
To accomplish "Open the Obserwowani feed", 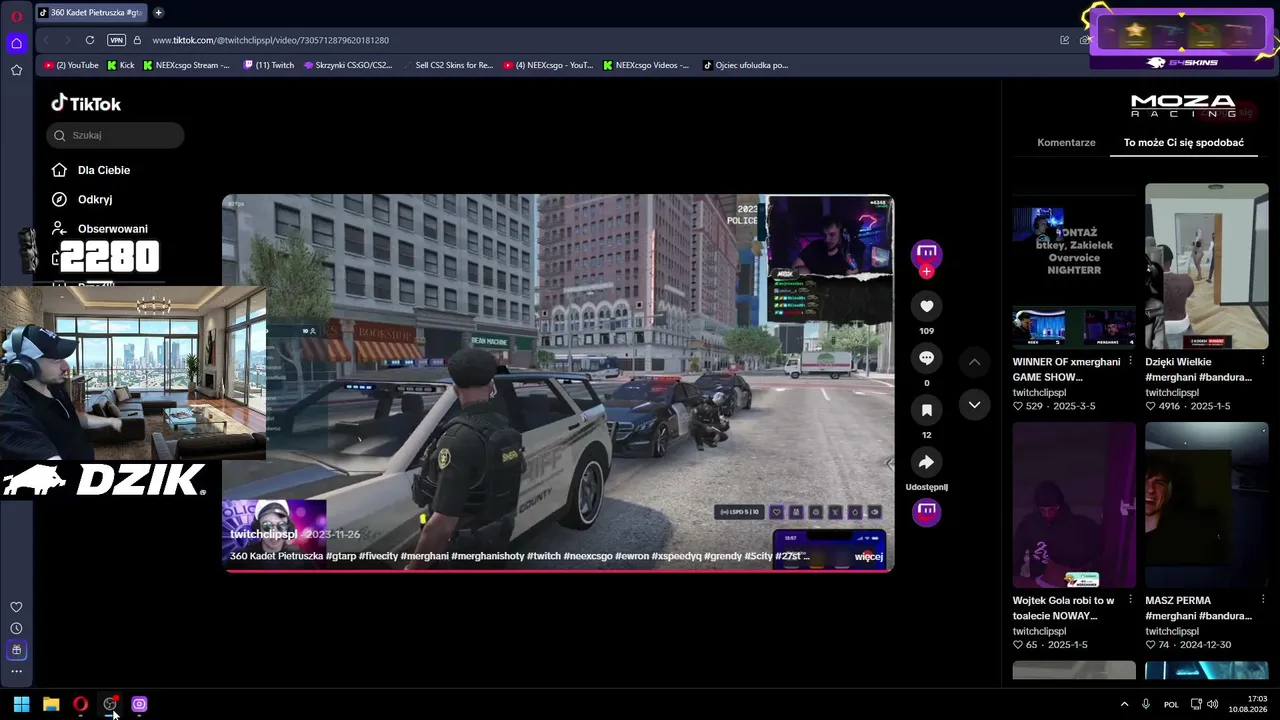I will [x=100, y=229].
